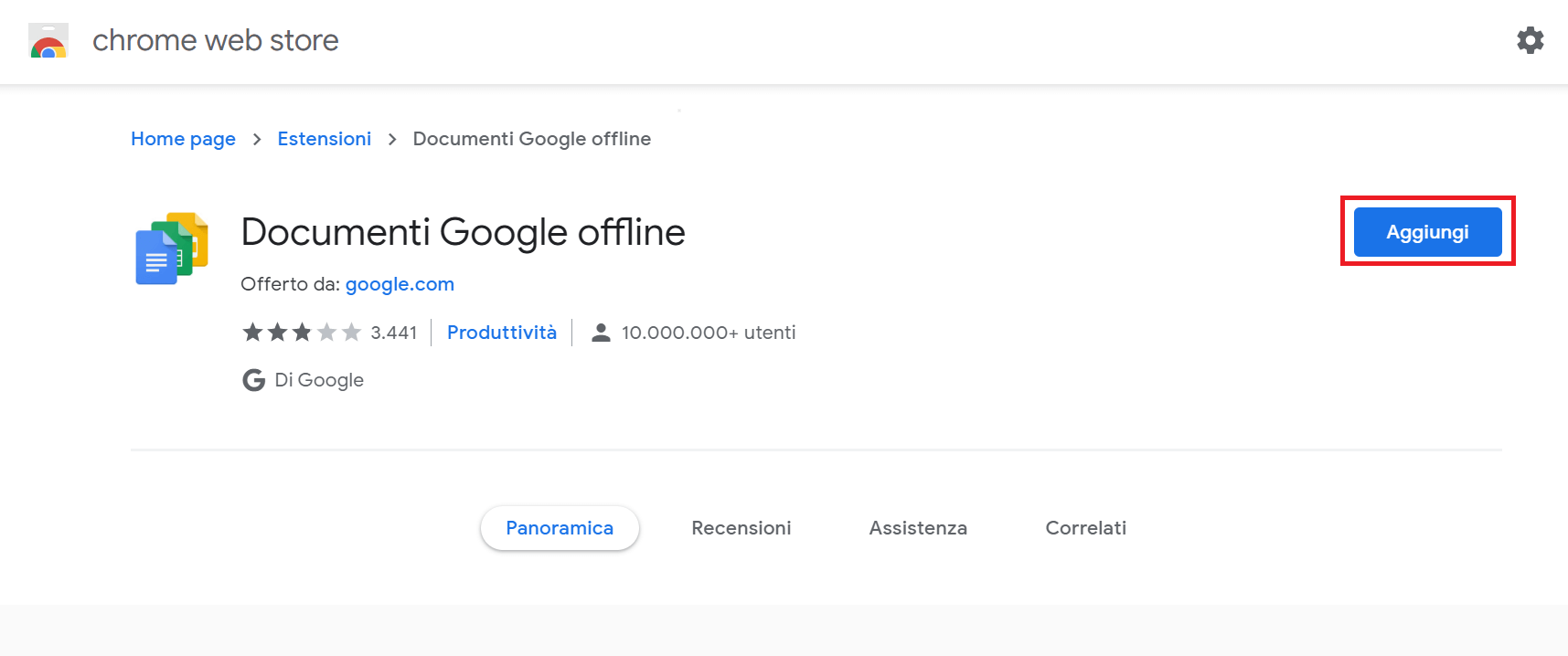This screenshot has width=1568, height=656.
Task: Add the extension with Aggiungi button
Action: tap(1427, 232)
